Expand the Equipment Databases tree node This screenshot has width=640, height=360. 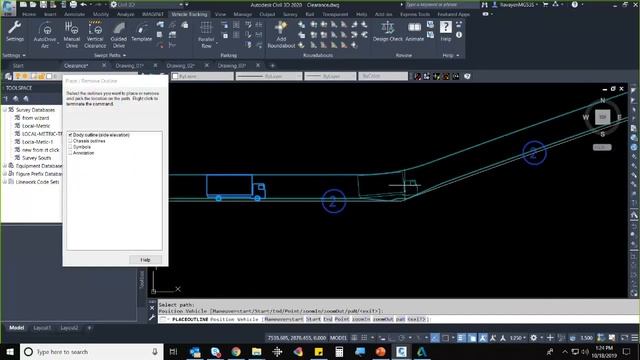[x=5, y=166]
